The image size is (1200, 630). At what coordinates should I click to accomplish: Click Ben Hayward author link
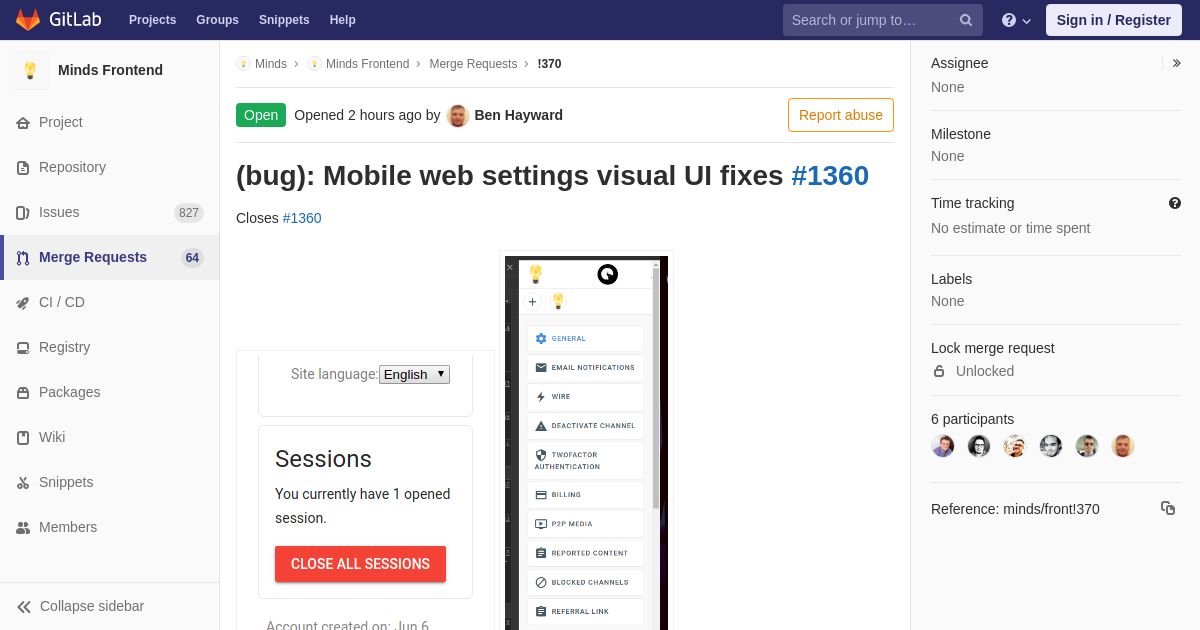518,115
